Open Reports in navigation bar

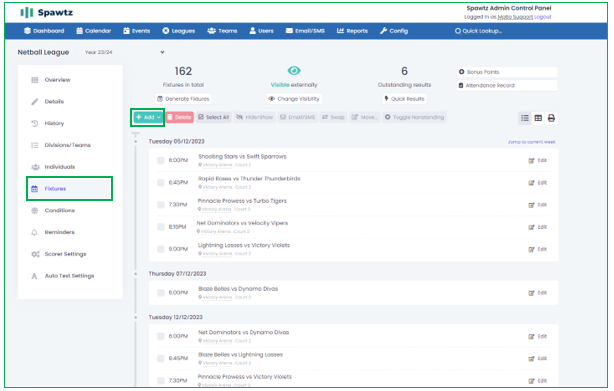click(x=352, y=31)
